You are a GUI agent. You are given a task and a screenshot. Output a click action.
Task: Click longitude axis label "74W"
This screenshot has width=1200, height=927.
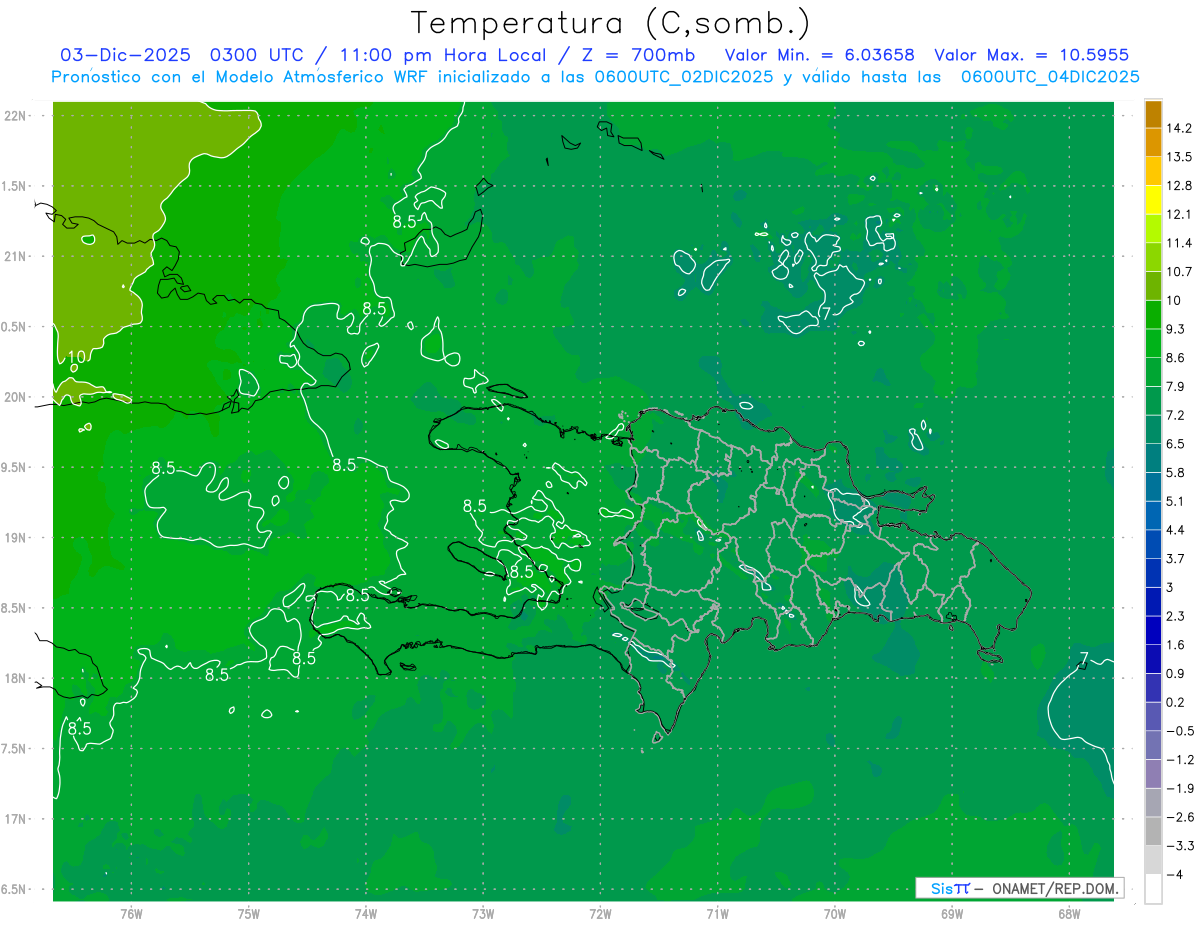pos(366,914)
